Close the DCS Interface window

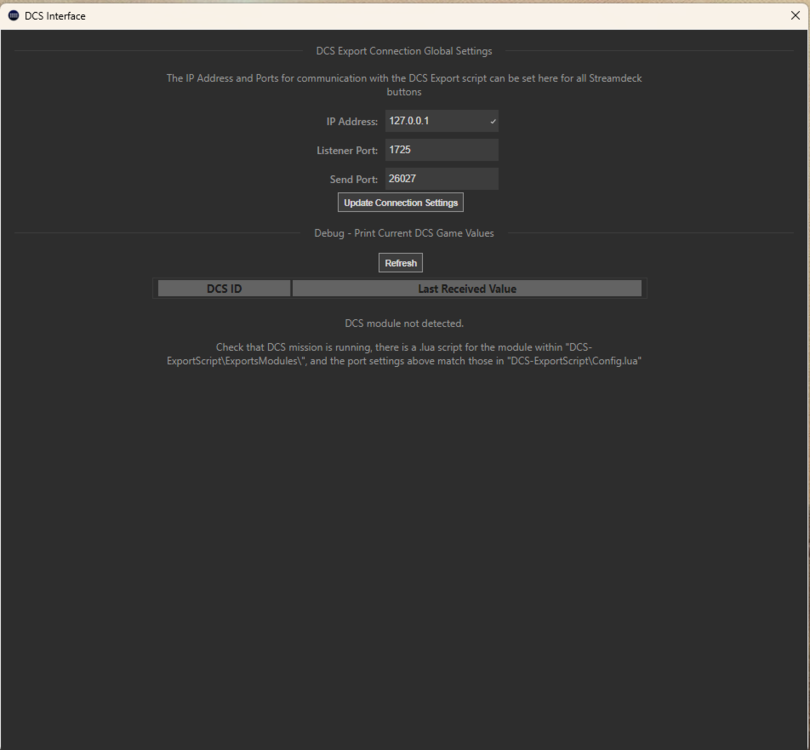click(794, 16)
